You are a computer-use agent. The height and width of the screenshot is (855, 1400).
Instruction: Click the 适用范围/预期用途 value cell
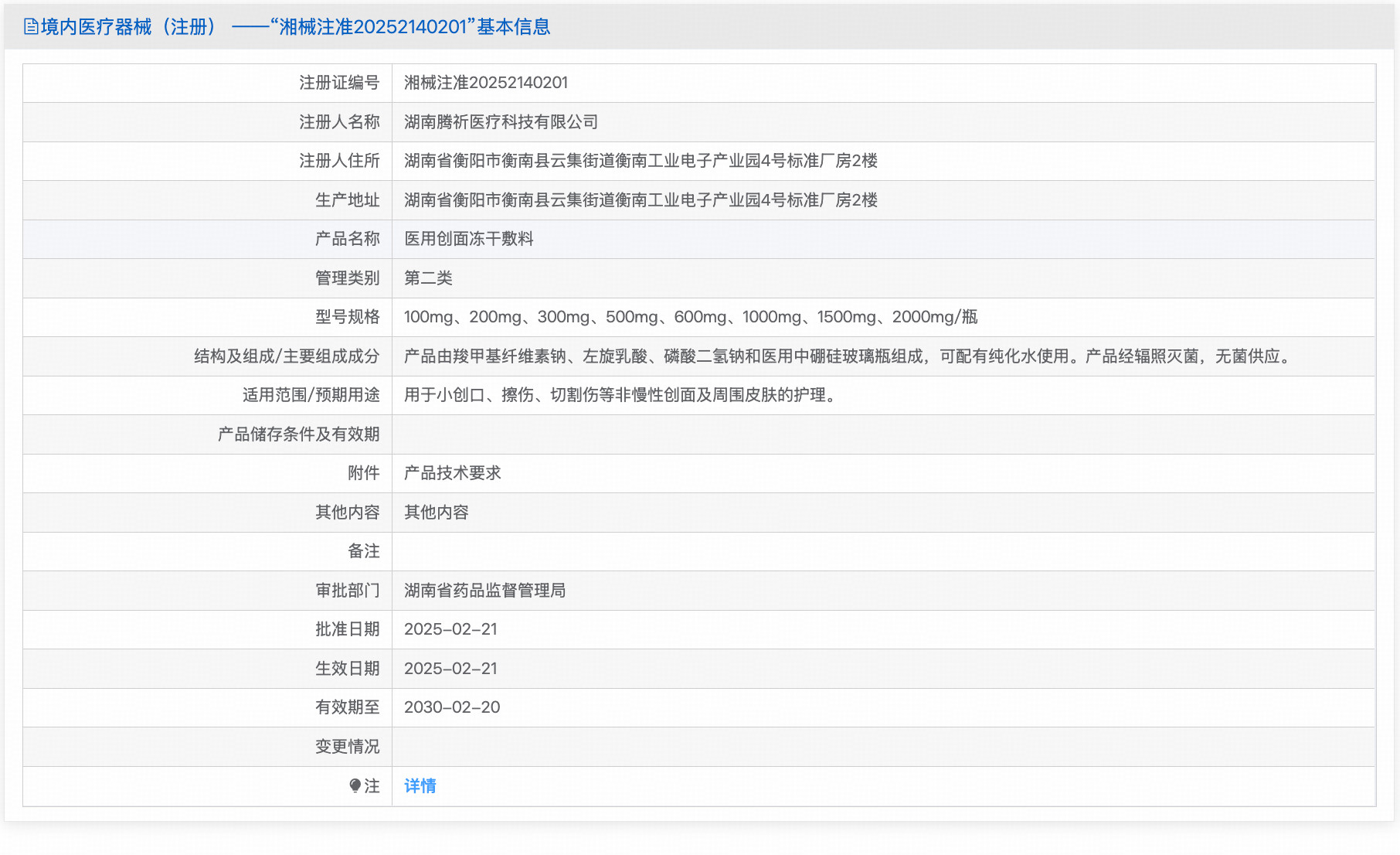coord(619,396)
